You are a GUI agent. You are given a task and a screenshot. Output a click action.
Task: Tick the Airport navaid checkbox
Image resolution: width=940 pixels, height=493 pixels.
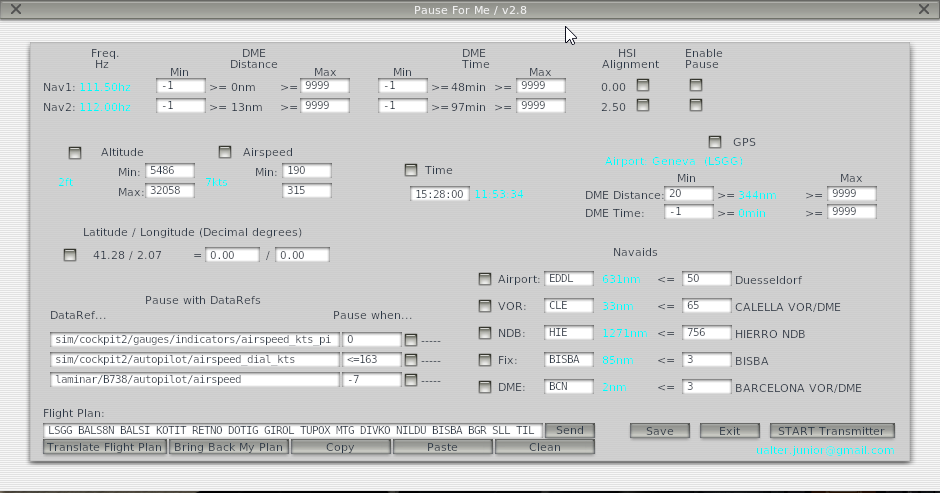[x=485, y=278]
